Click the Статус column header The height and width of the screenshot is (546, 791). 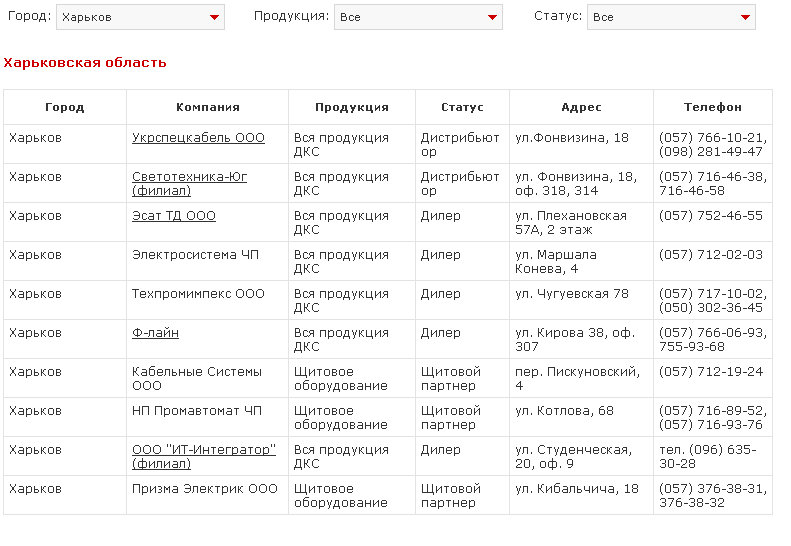pyautogui.click(x=462, y=107)
